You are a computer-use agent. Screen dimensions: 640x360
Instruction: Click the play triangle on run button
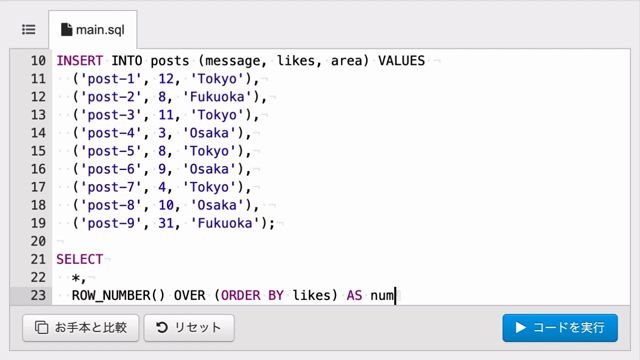coord(520,327)
